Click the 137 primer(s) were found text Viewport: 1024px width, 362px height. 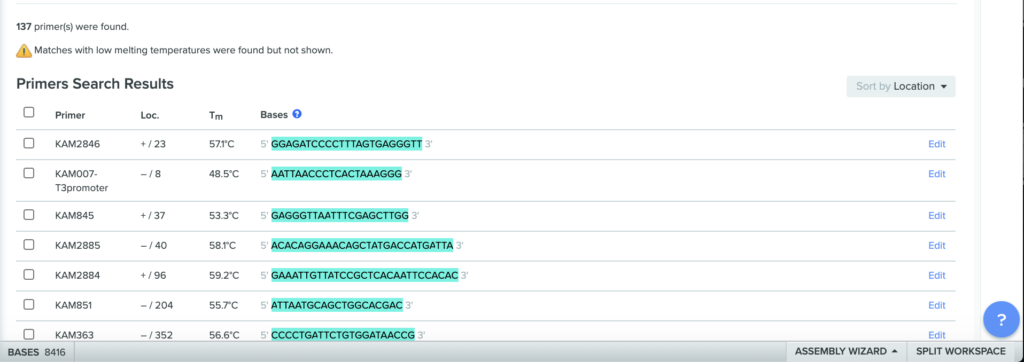tap(72, 27)
